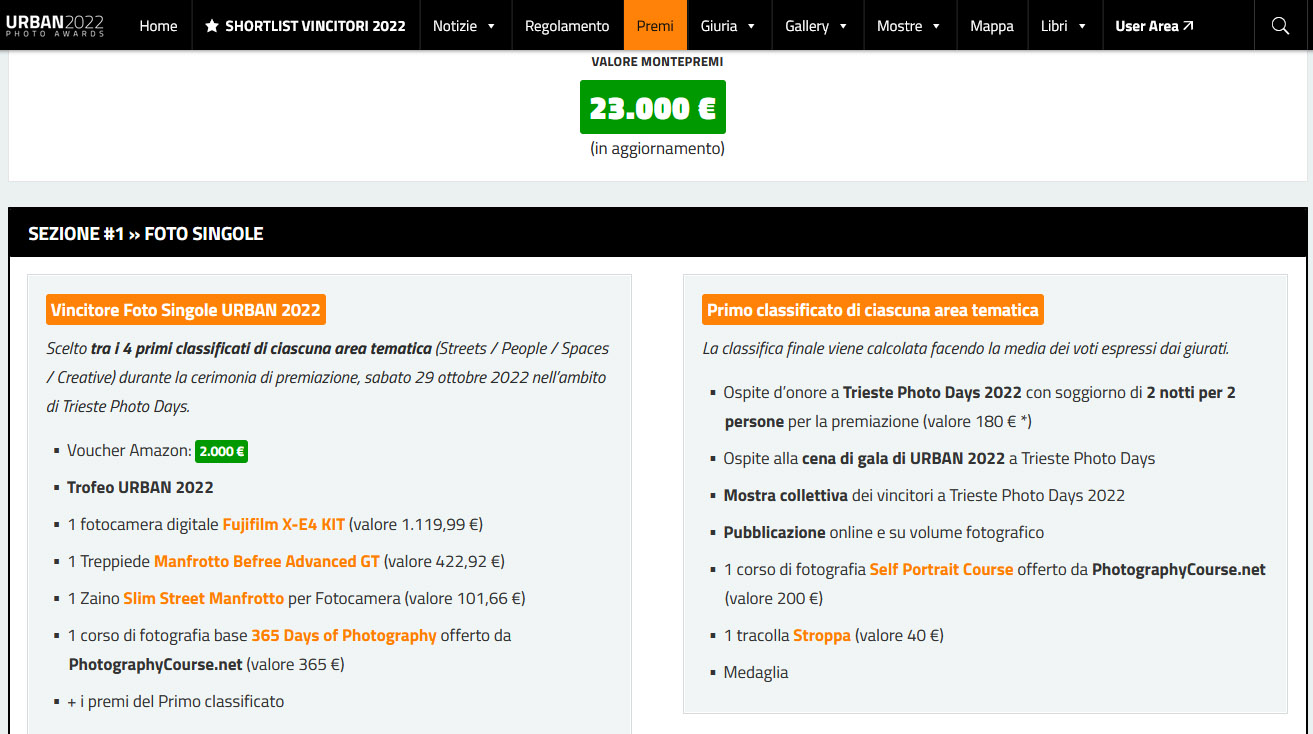The height and width of the screenshot is (734, 1313).
Task: Click cena di gala di URBAN 2022 text
Action: tap(903, 458)
